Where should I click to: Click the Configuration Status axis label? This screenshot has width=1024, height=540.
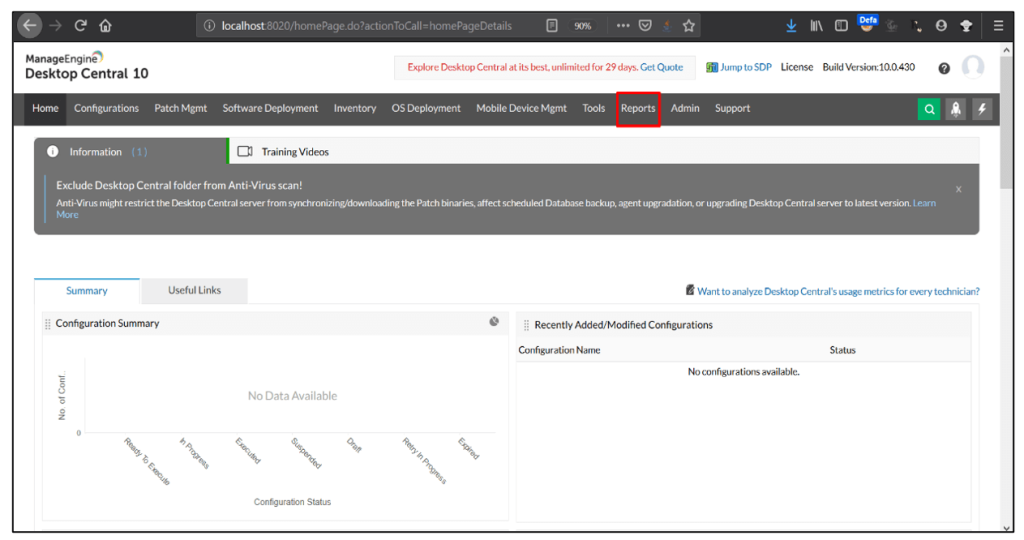point(292,502)
